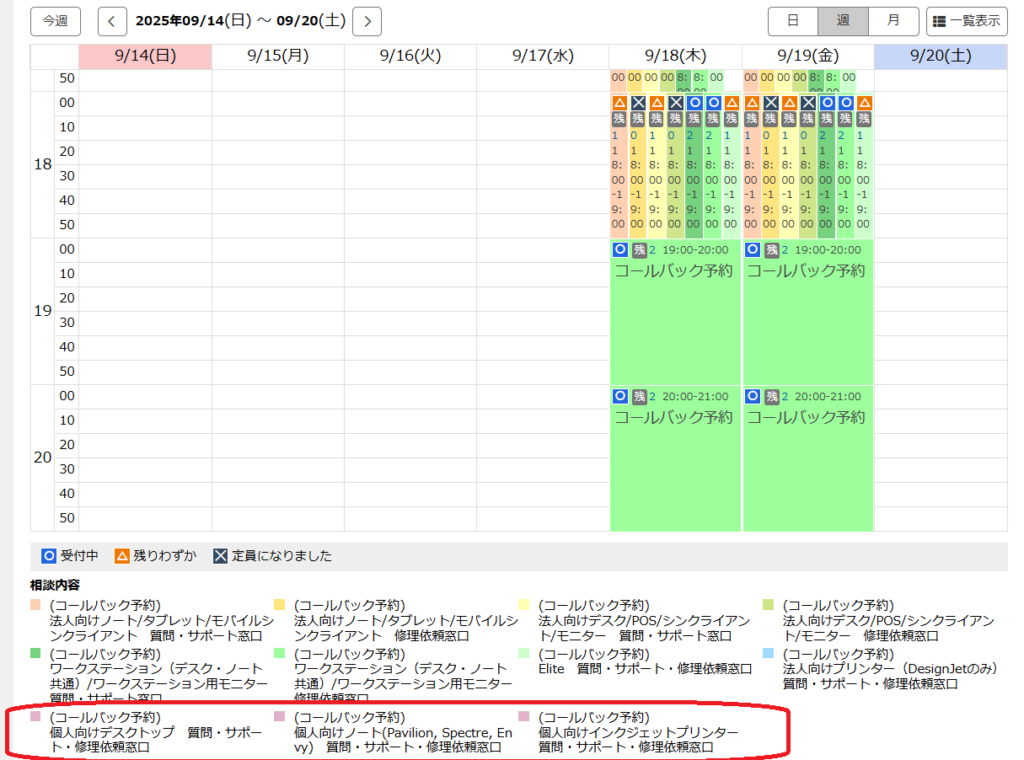1024x760 pixels.
Task: Open コールバック予約 on 9/18 at 20:00-21:00
Action: [674, 417]
